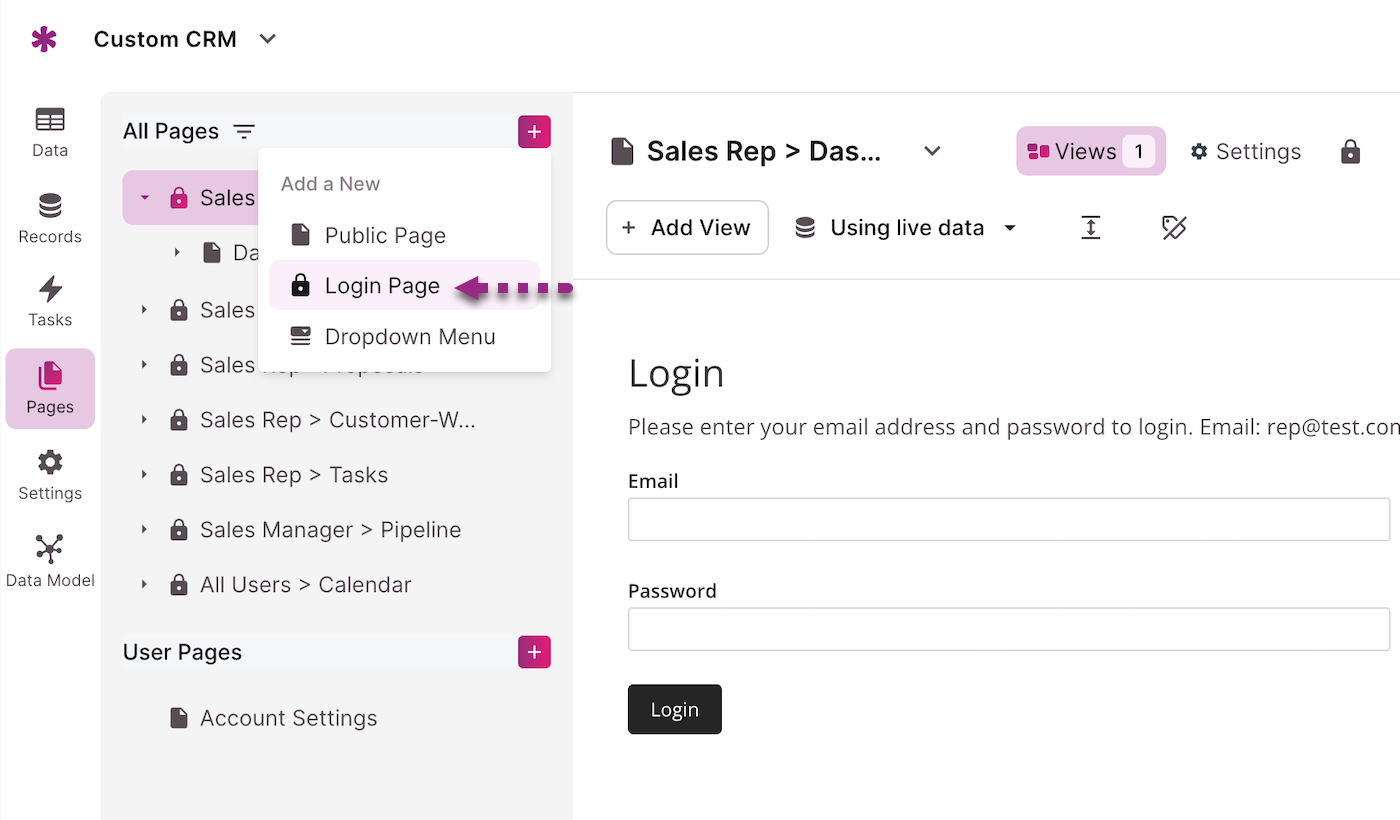Expand the All Users > Calendar page
Viewport: 1400px width, 820px height.
click(144, 585)
